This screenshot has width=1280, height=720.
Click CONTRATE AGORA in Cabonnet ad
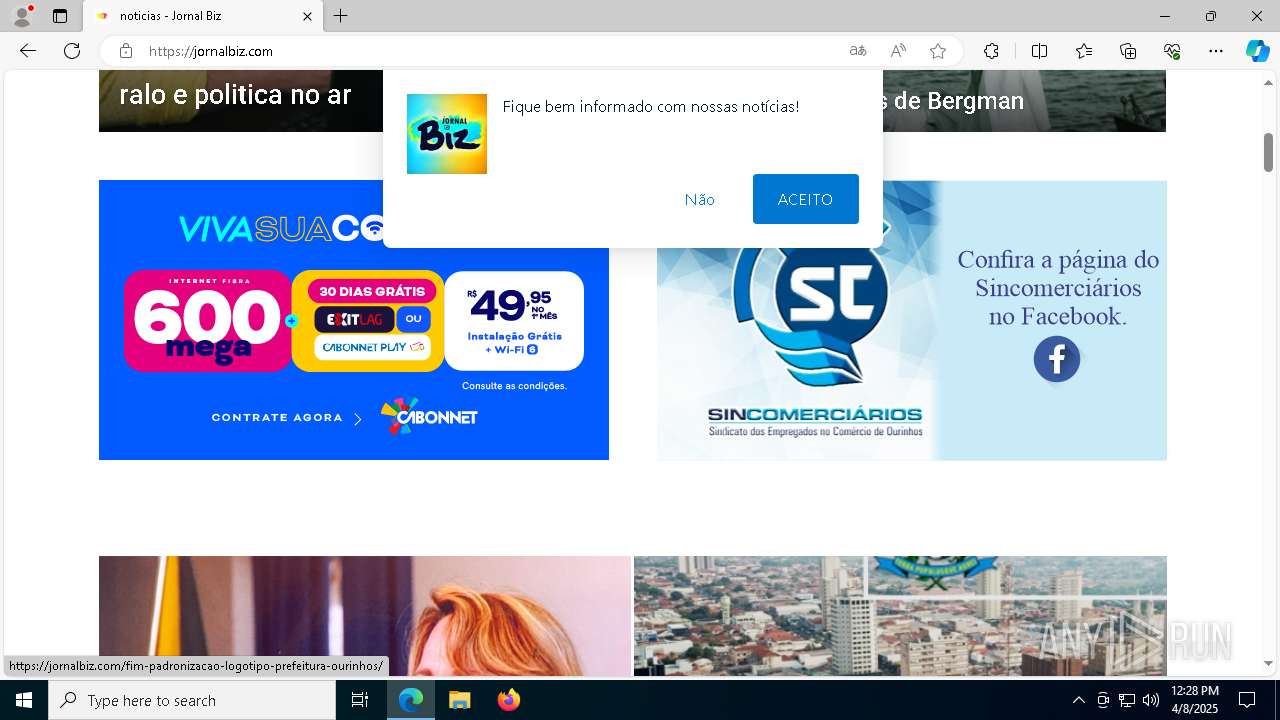pyautogui.click(x=287, y=418)
